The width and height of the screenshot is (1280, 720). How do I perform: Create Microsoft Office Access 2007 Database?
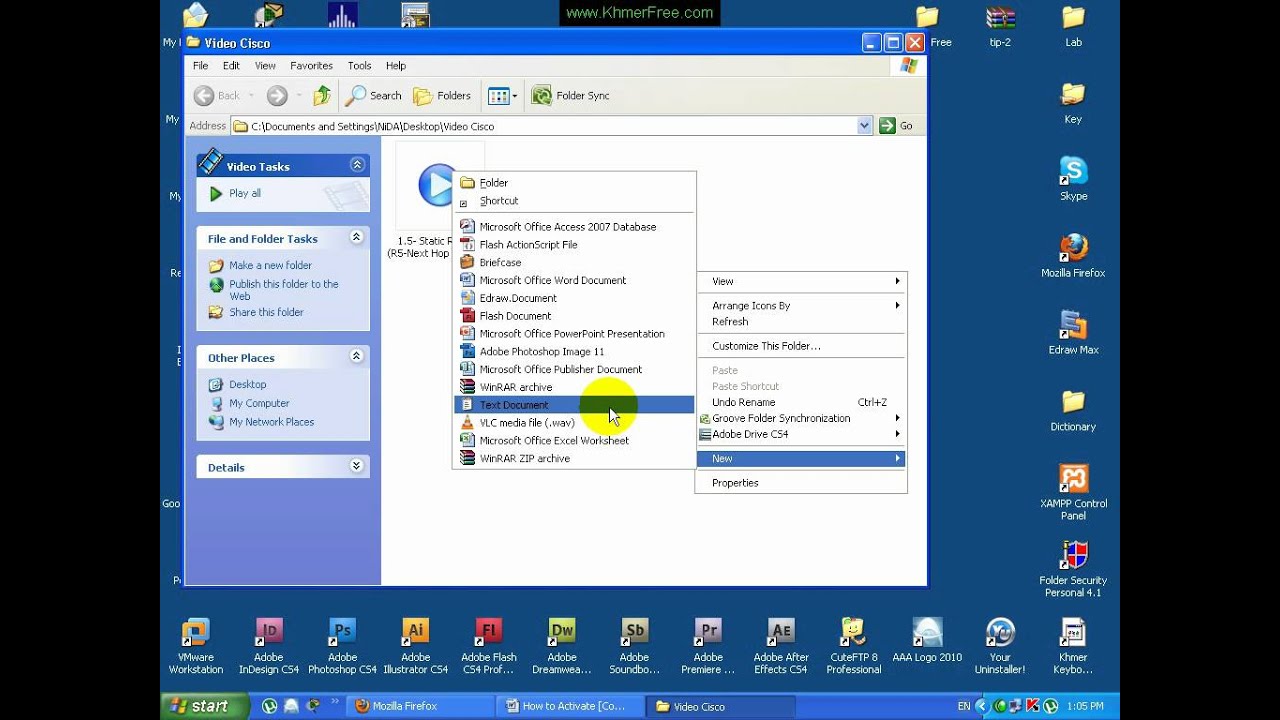pos(574,227)
